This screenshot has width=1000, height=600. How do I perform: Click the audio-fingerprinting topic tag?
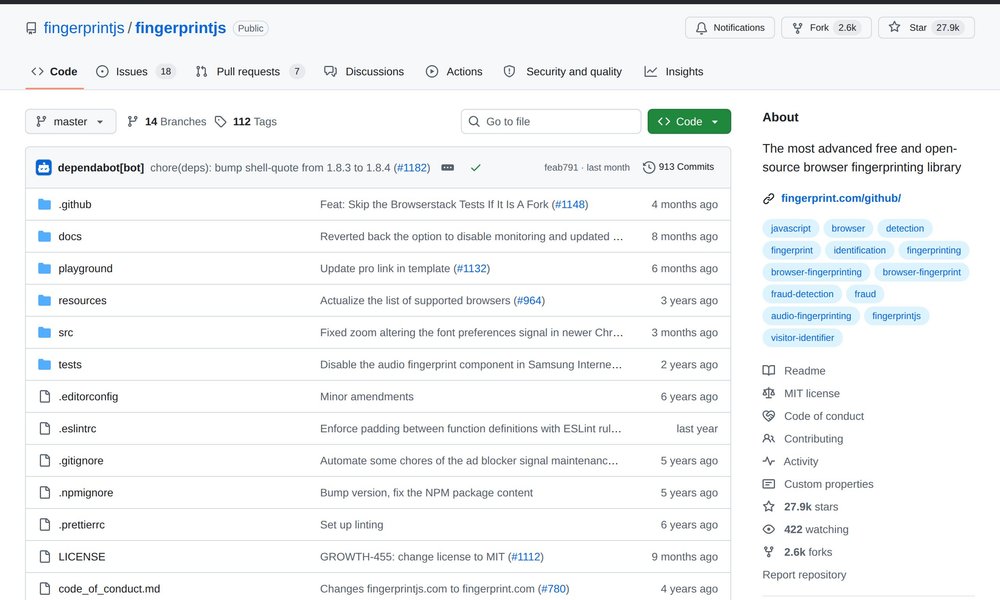point(811,316)
